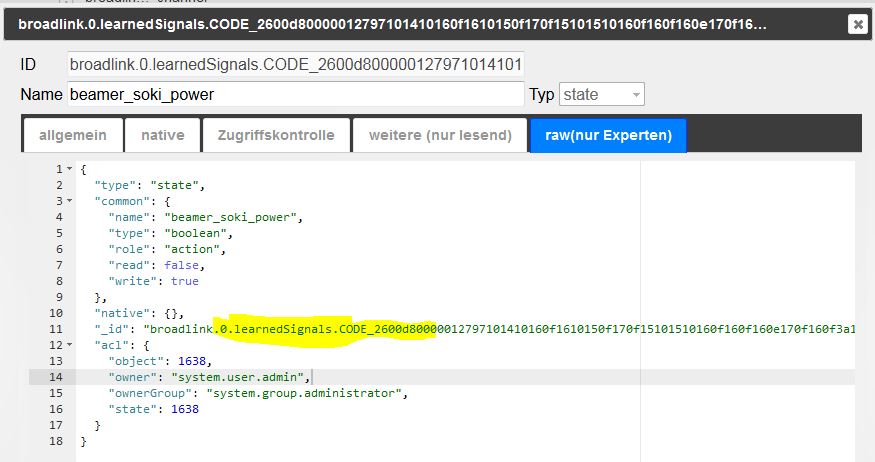
Task: Click the "_id" line with broadlink code
Action: [x=474, y=329]
